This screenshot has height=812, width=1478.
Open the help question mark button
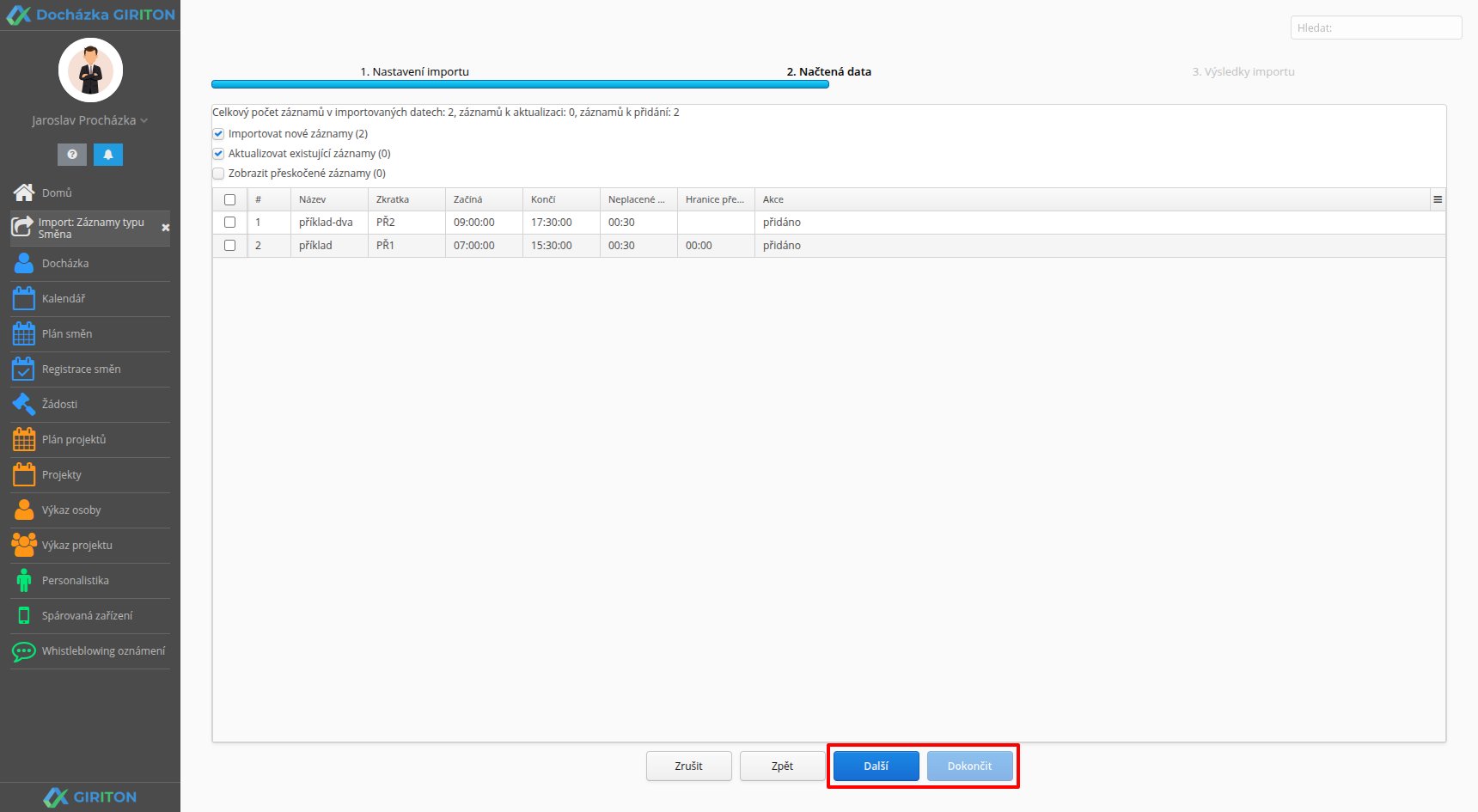(72, 155)
